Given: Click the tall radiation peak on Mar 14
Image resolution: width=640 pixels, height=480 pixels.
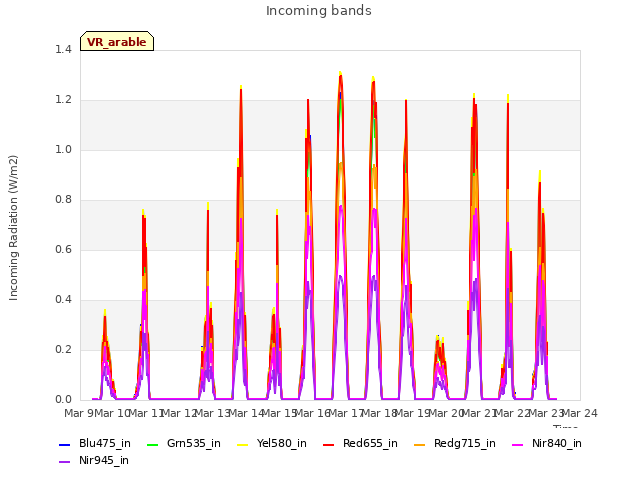Looking at the screenshot, I should point(241,87).
